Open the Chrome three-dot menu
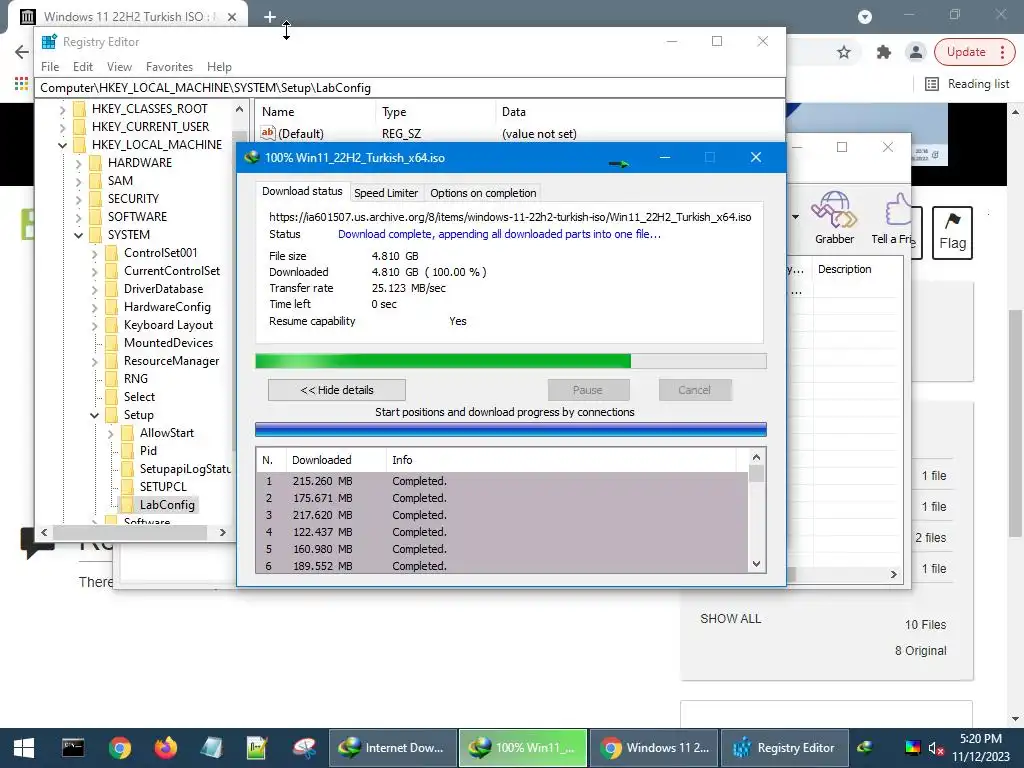Screen dimensions: 1024x768 [x=1002, y=52]
